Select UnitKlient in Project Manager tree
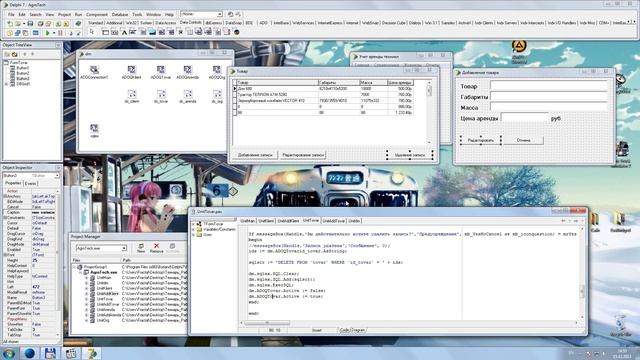The height and width of the screenshot is (360, 640). [x=104, y=288]
